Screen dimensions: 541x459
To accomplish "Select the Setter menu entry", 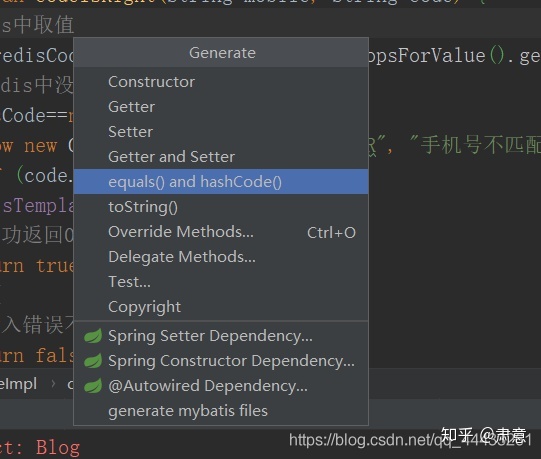I will tap(221, 132).
